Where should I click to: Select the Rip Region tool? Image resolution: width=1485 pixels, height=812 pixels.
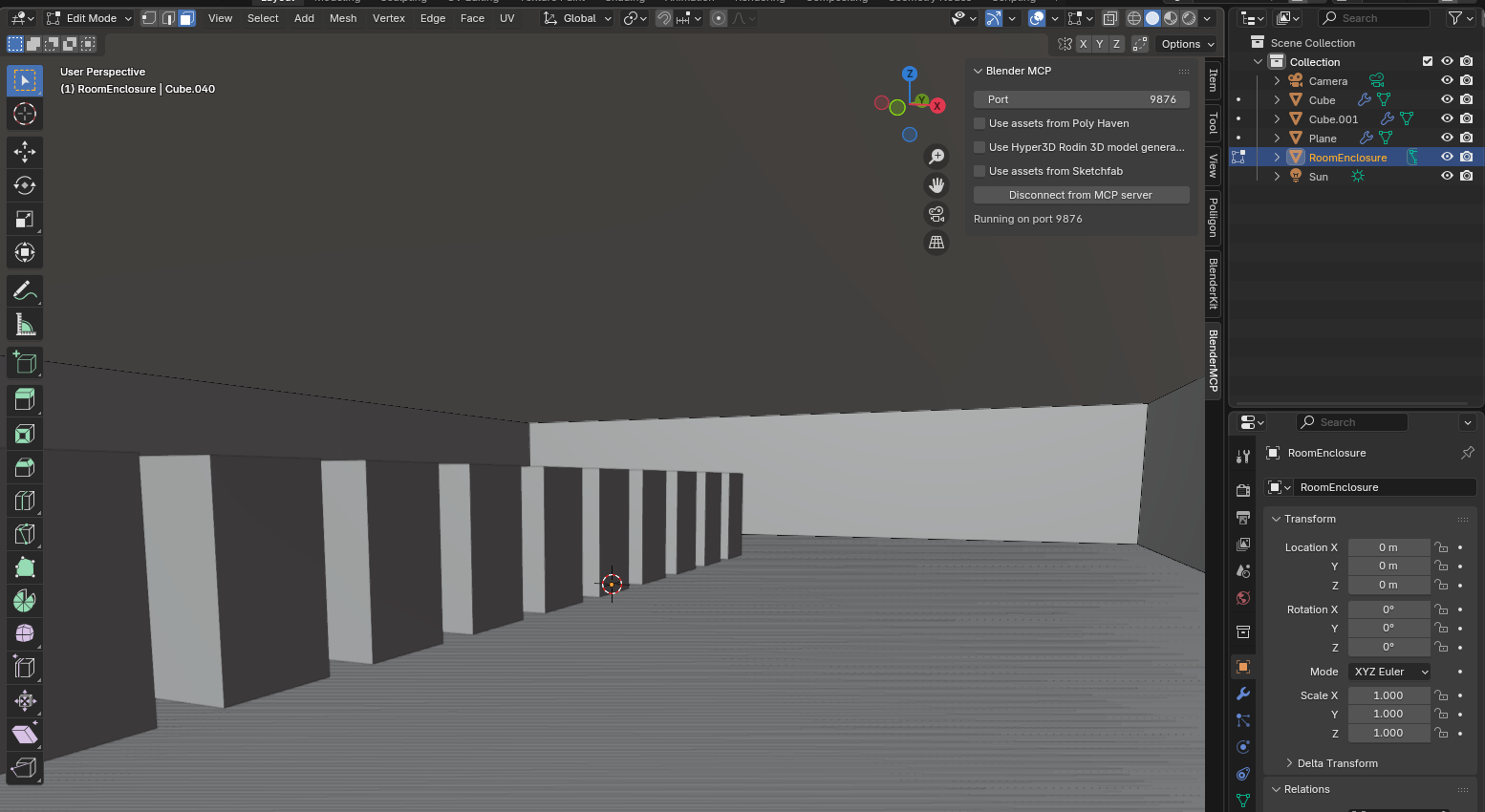[25, 767]
